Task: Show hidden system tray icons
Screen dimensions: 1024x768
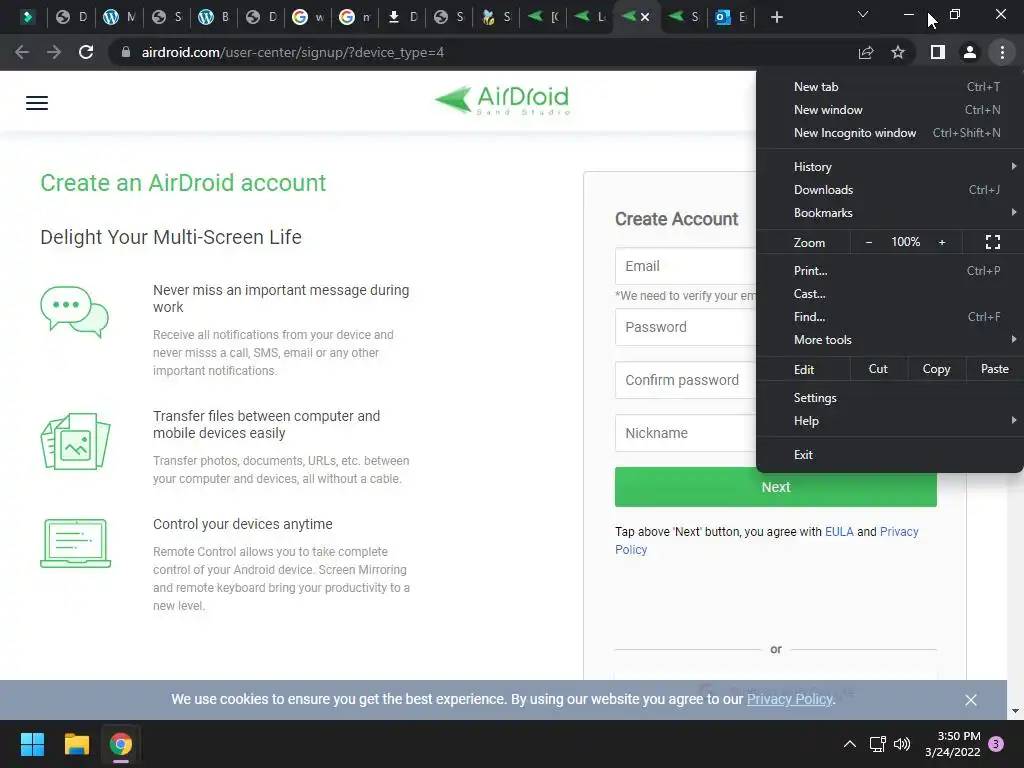Action: pos(850,744)
